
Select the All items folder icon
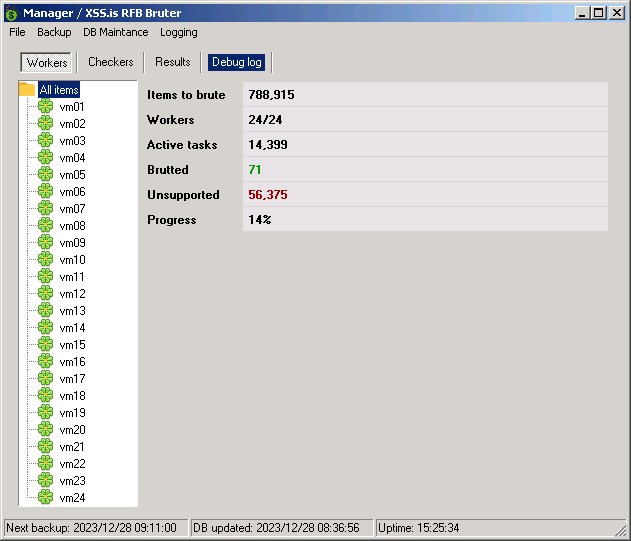(27, 89)
